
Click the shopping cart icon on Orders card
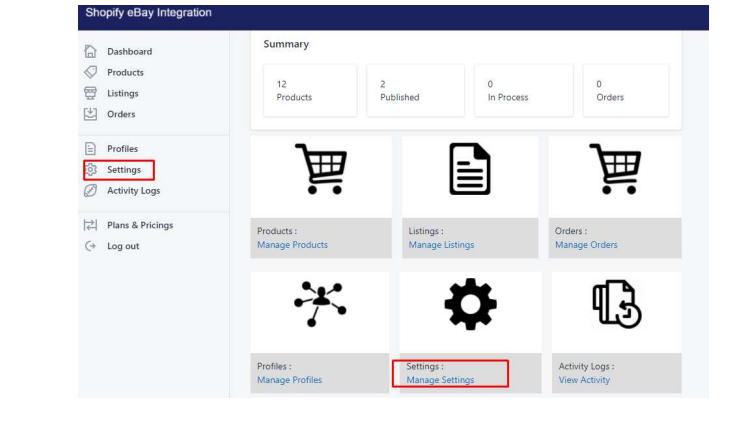pos(615,169)
